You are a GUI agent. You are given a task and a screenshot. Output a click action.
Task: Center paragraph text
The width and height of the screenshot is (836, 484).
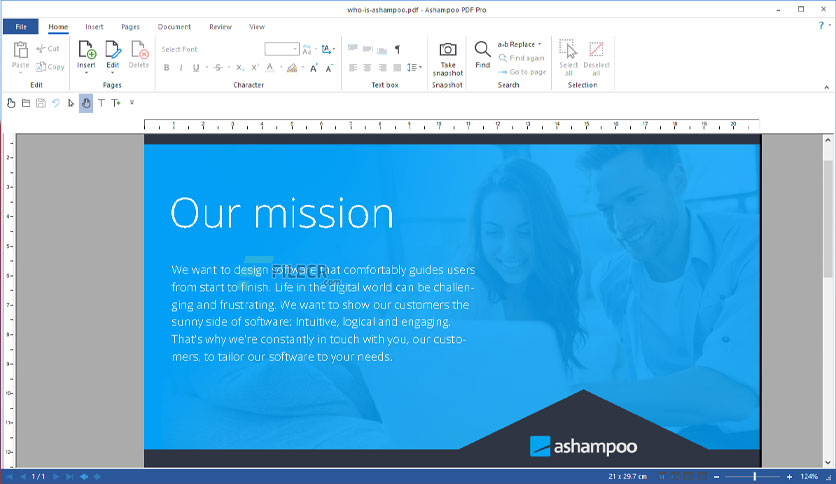pos(367,68)
